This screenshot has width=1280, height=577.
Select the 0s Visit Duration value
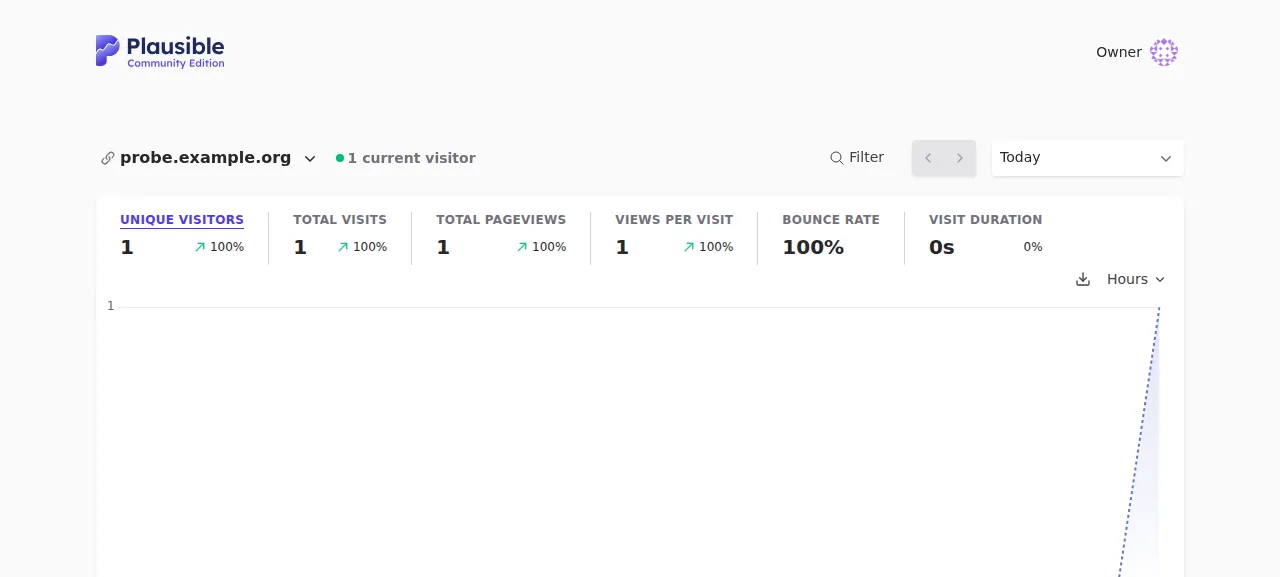942,247
